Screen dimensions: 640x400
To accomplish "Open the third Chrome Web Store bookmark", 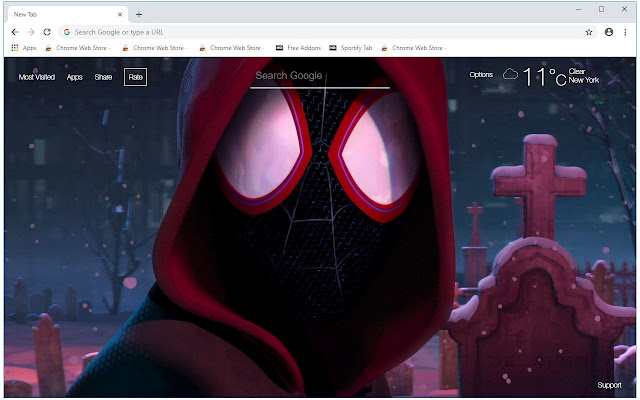I will 231,48.
